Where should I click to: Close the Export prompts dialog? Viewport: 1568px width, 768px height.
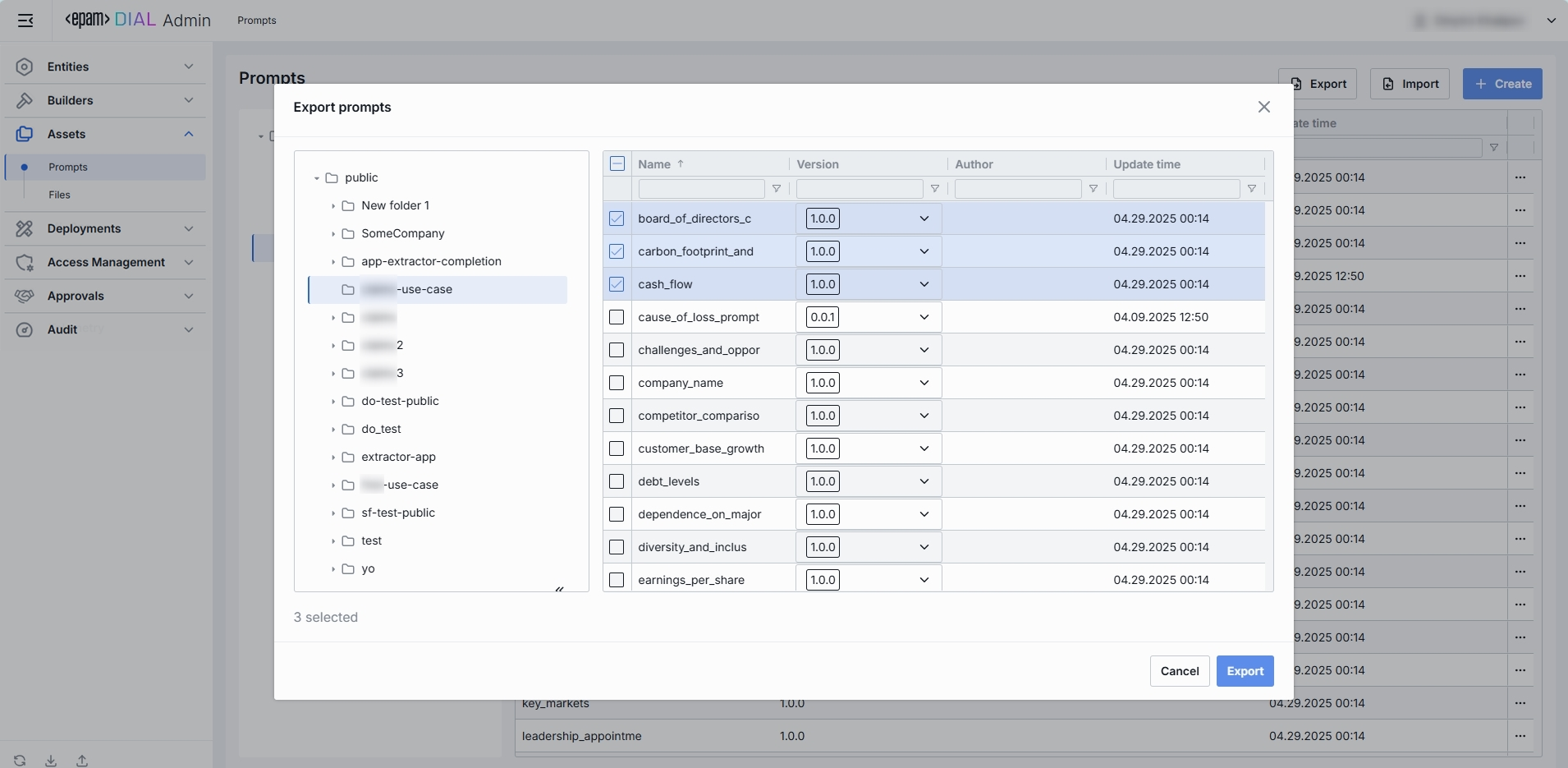[x=1263, y=108]
